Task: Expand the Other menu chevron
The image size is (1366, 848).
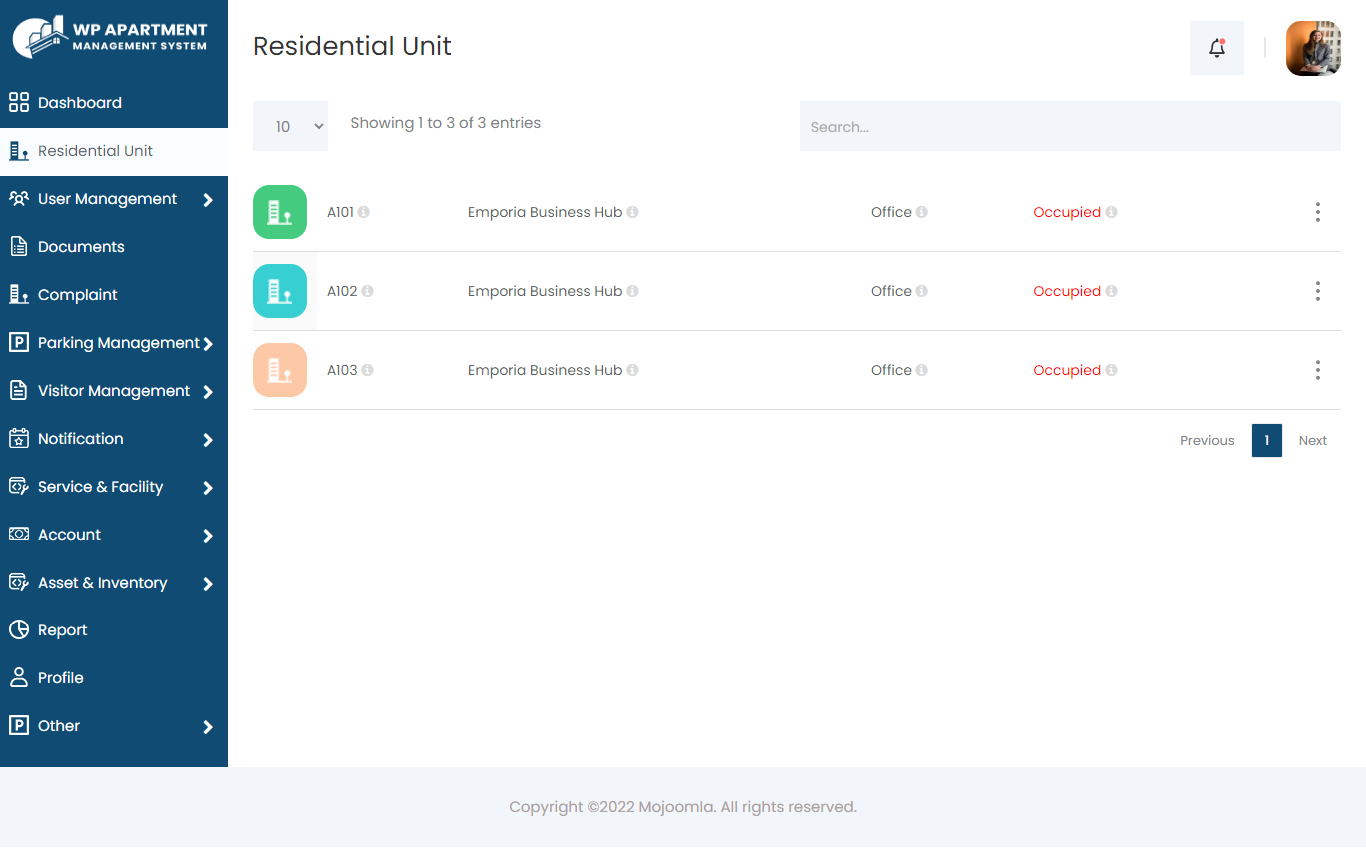Action: [208, 727]
